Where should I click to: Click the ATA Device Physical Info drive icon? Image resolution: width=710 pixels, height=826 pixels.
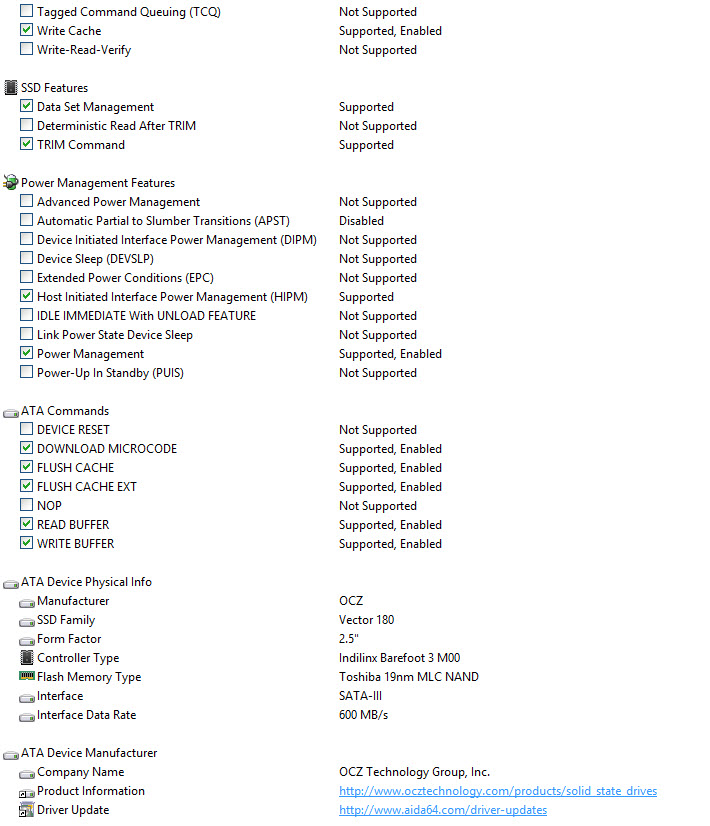[x=11, y=583]
